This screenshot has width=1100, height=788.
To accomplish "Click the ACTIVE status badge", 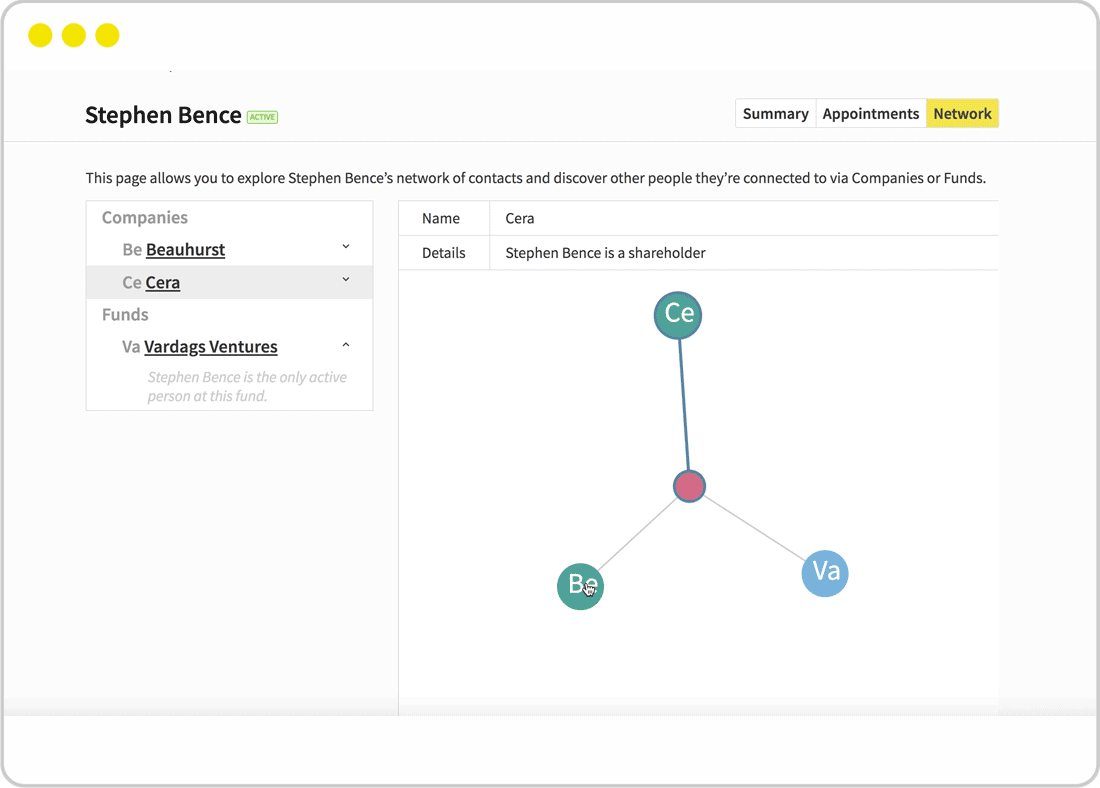I will (262, 117).
